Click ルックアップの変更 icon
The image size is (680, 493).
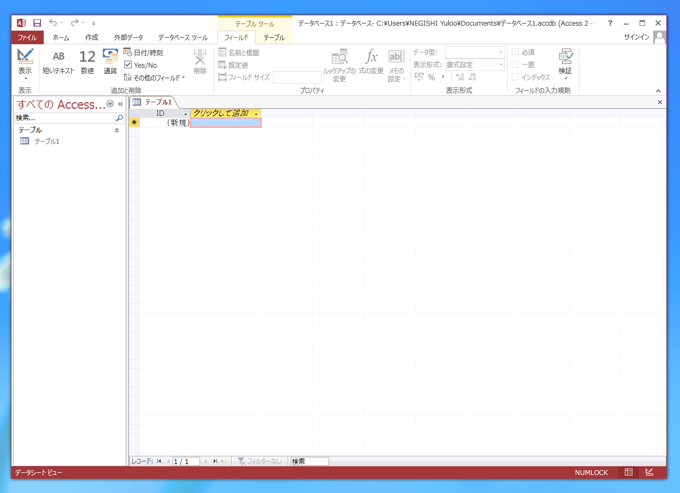tap(339, 65)
